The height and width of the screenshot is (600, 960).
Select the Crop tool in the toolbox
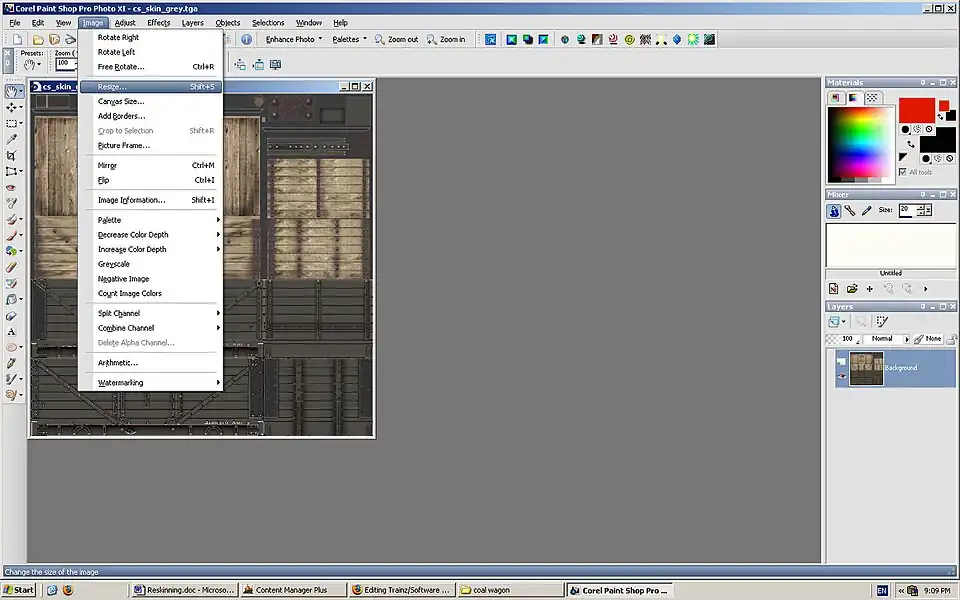tap(12, 155)
